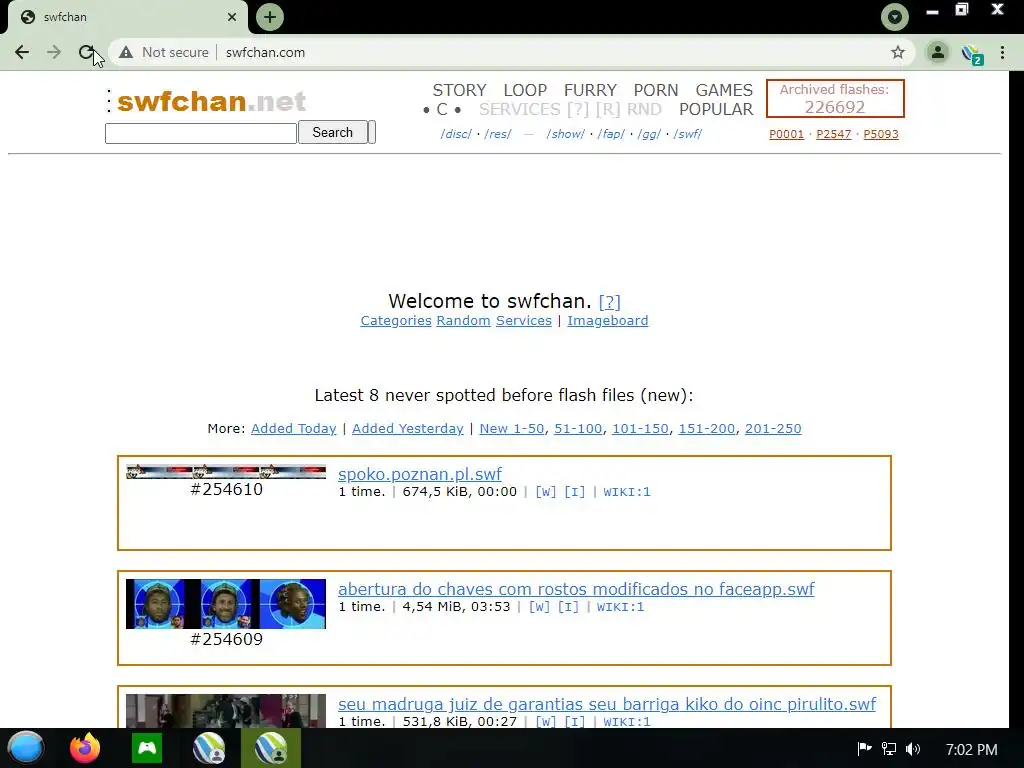Click the volume speaker tray icon

click(912, 749)
